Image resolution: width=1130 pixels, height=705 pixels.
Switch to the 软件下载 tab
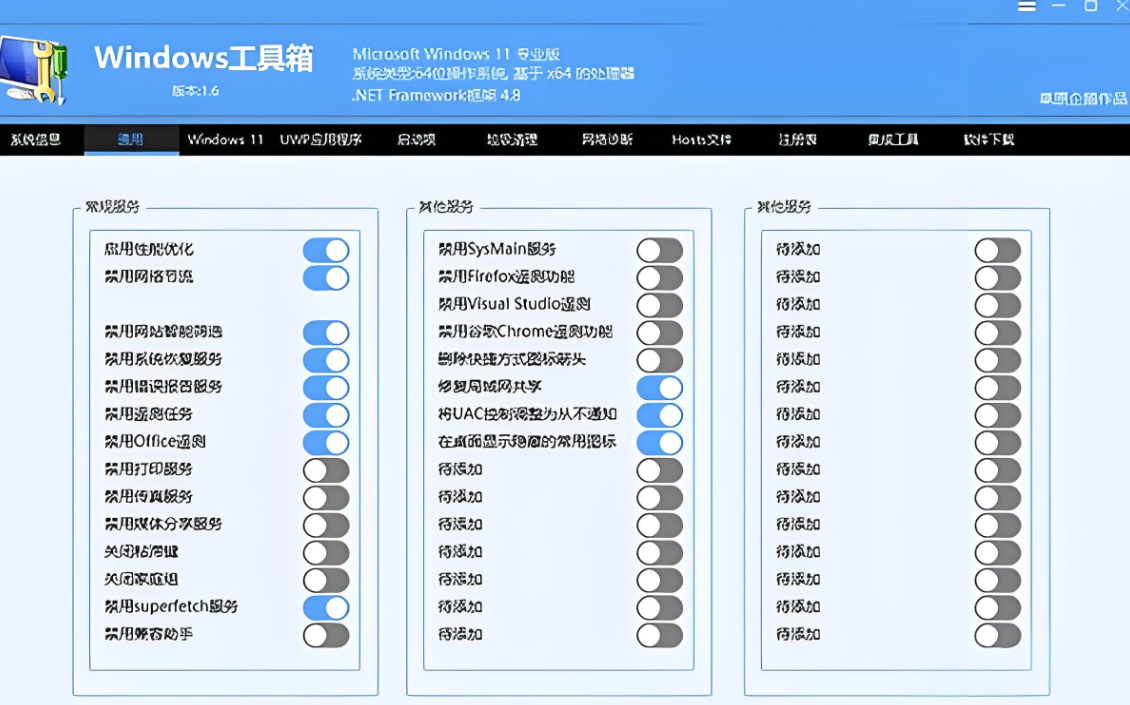tap(989, 140)
